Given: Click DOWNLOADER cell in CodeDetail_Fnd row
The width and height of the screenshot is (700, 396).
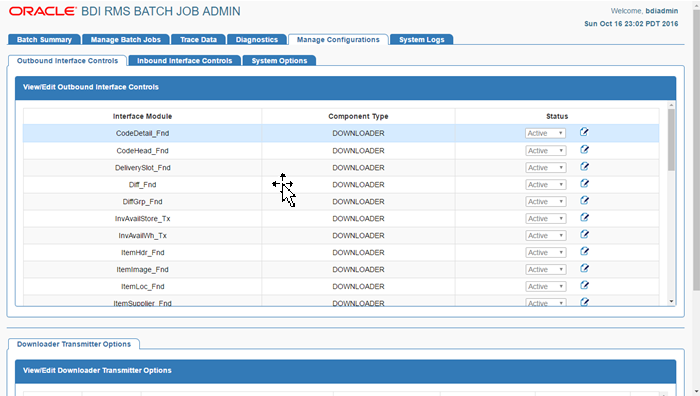Looking at the screenshot, I should (358, 133).
